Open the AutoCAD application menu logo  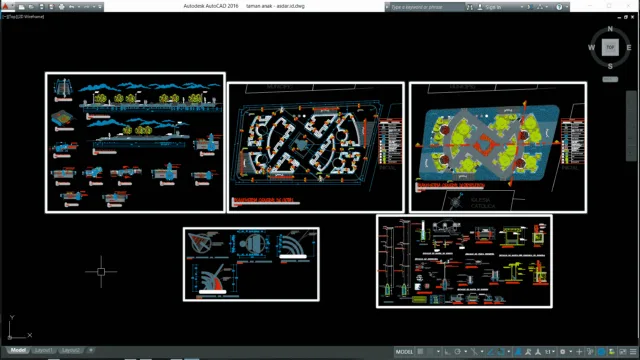pyautogui.click(x=6, y=6)
